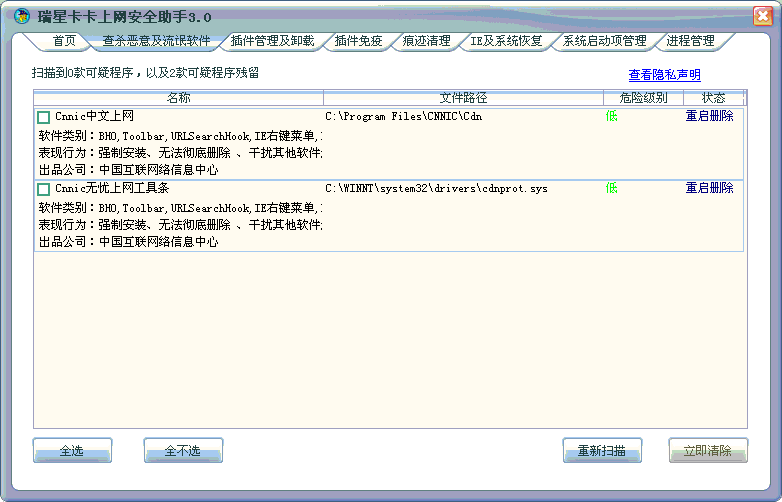Click the 状态 column header
Viewport: 782px width, 502px height.
pyautogui.click(x=713, y=98)
